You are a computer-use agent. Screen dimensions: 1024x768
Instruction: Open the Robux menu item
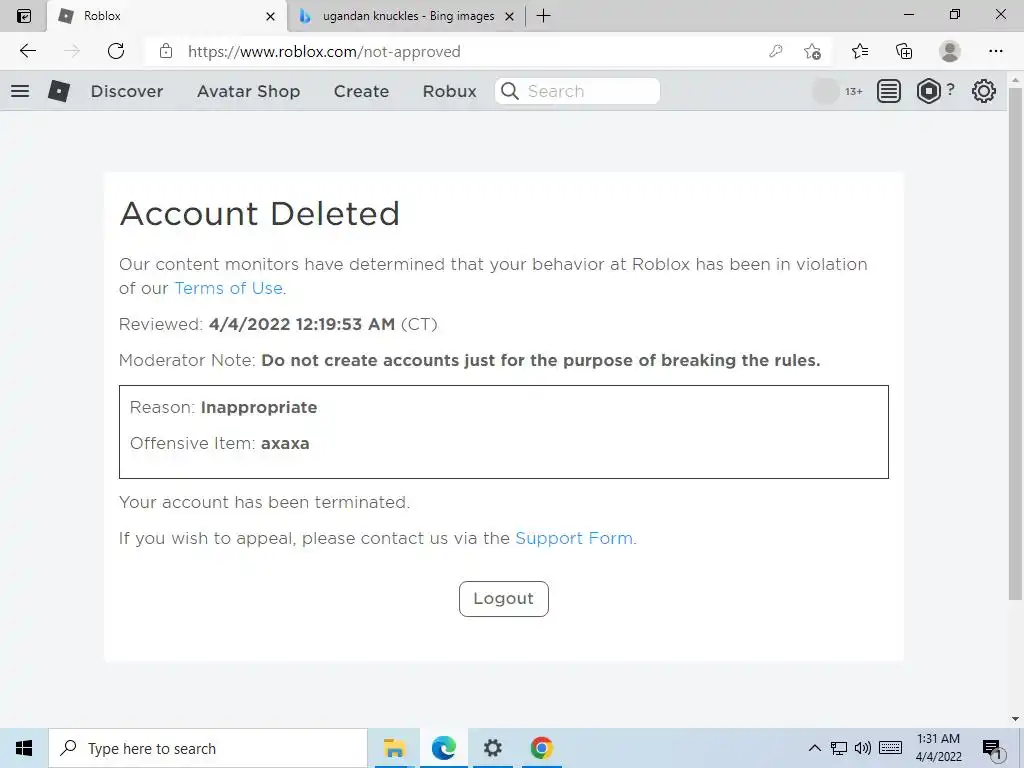click(449, 91)
